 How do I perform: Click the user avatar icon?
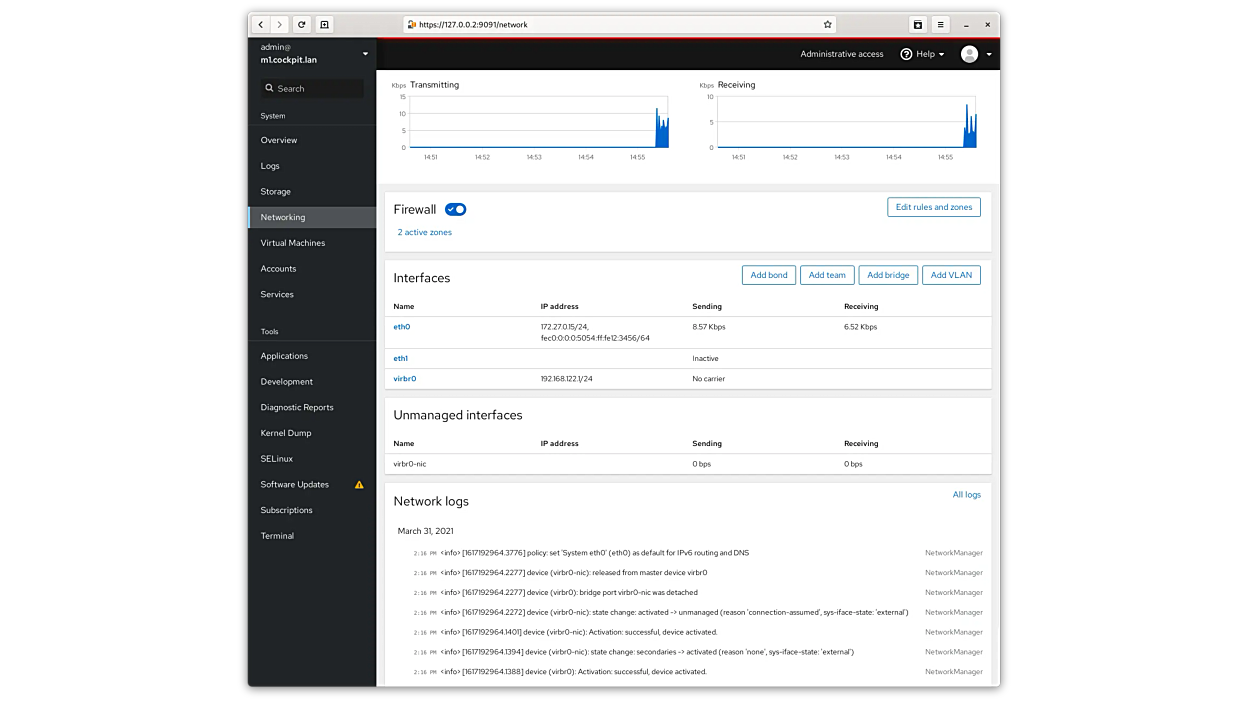969,54
